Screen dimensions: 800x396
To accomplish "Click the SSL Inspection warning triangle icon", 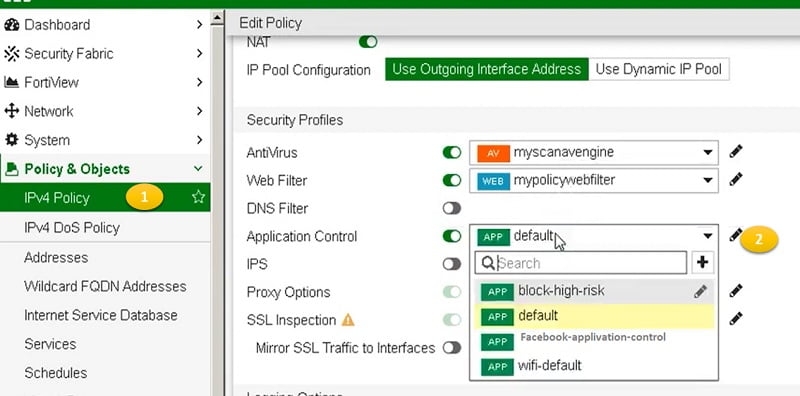I will click(x=347, y=320).
